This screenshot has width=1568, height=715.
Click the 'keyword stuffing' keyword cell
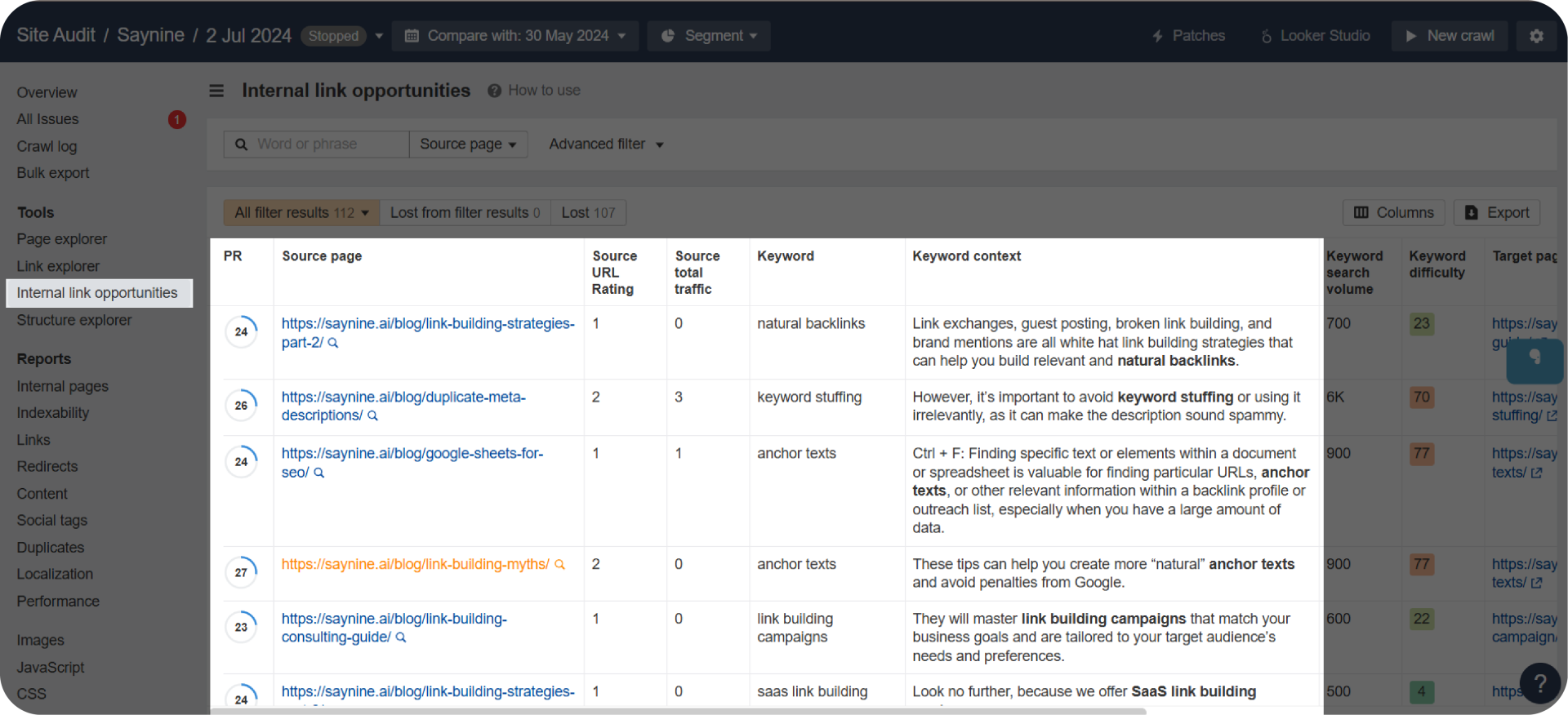[x=809, y=397]
